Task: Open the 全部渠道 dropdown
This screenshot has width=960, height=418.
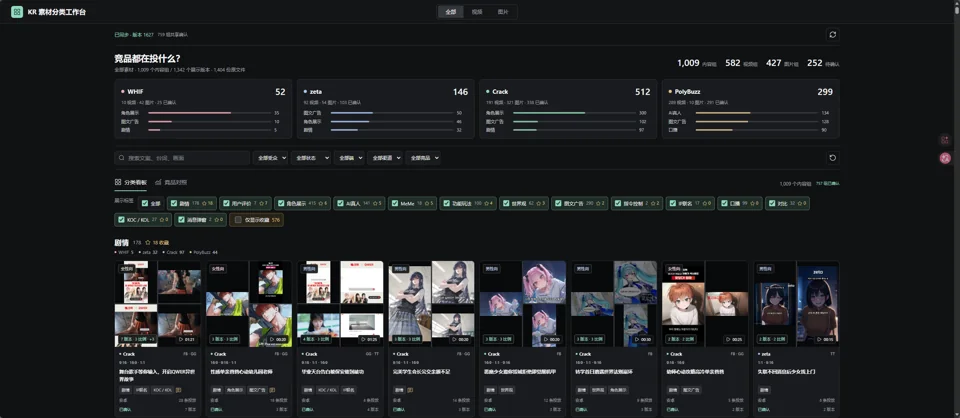Action: click(384, 158)
